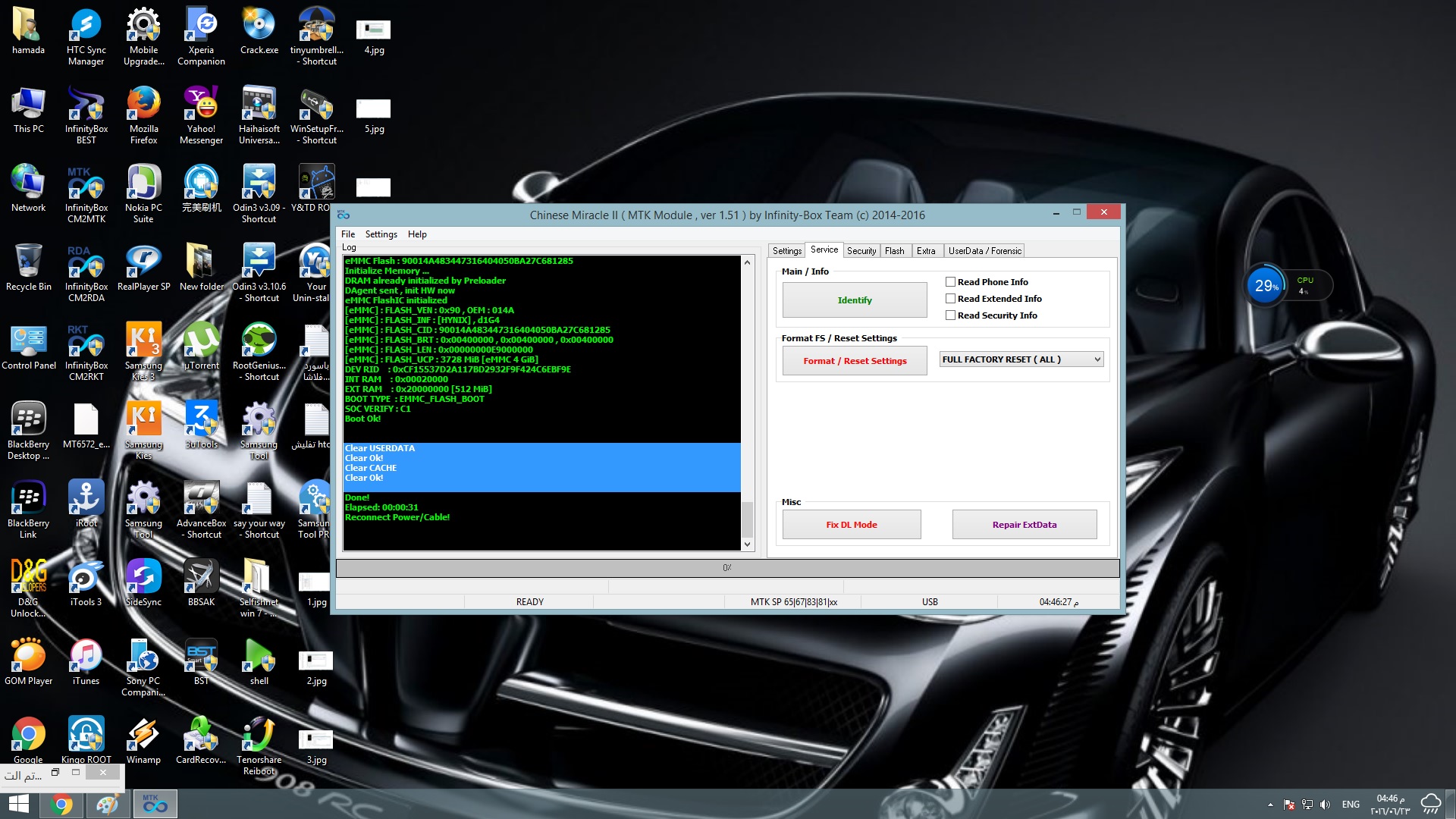This screenshot has width=1456, height=819.
Task: Click the 'MTK SP 65|67|83|81|xx' status entry
Action: [x=794, y=602]
